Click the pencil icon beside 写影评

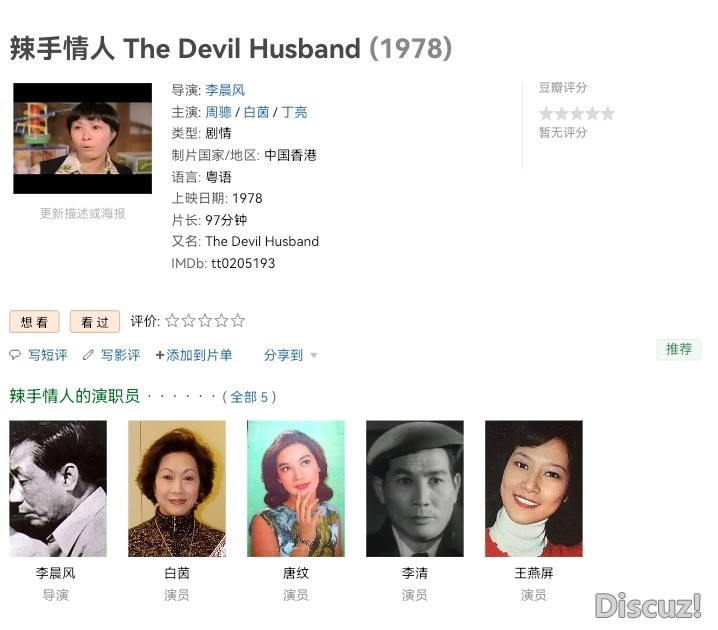pos(88,355)
